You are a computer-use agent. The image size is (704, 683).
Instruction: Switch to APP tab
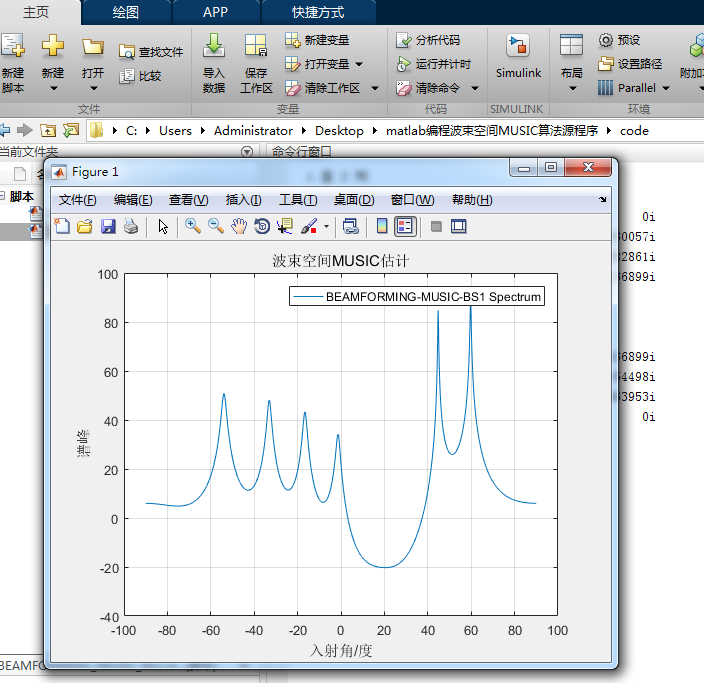coord(215,12)
